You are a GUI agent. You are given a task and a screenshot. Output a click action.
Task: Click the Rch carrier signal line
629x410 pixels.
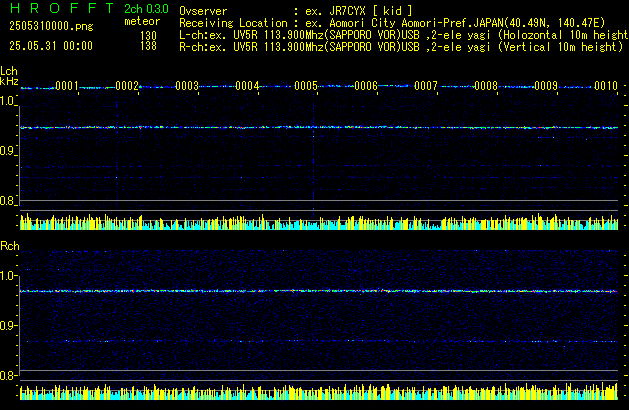(319, 291)
